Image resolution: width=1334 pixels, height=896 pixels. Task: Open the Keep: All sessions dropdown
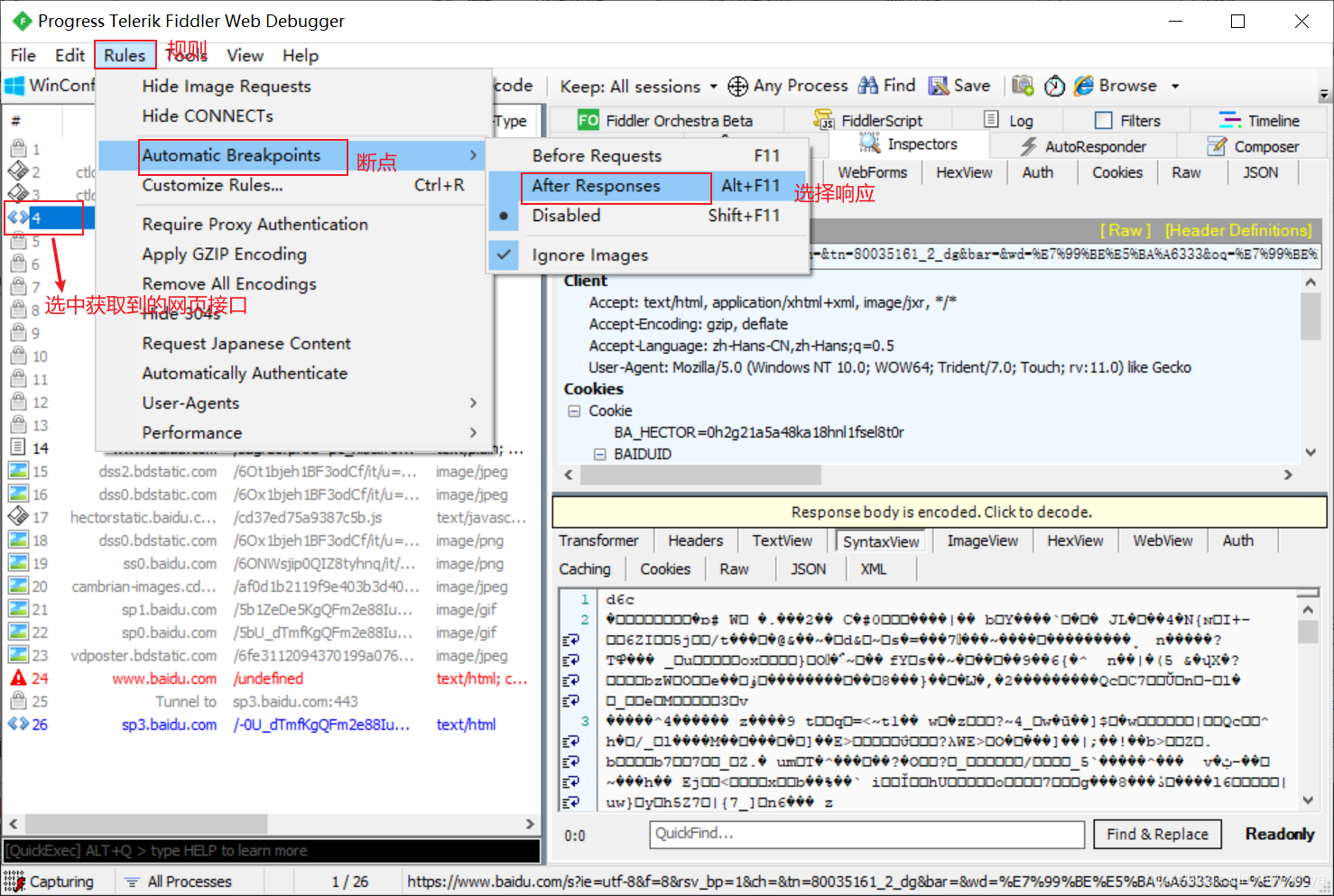click(x=639, y=87)
